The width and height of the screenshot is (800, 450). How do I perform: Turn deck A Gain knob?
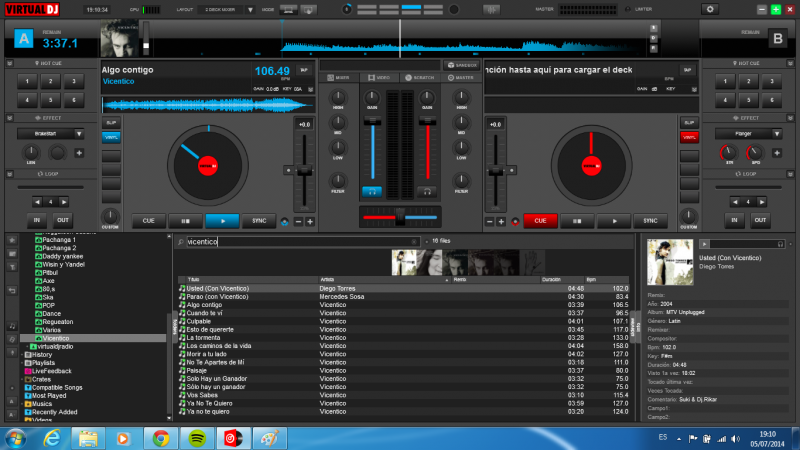click(372, 97)
